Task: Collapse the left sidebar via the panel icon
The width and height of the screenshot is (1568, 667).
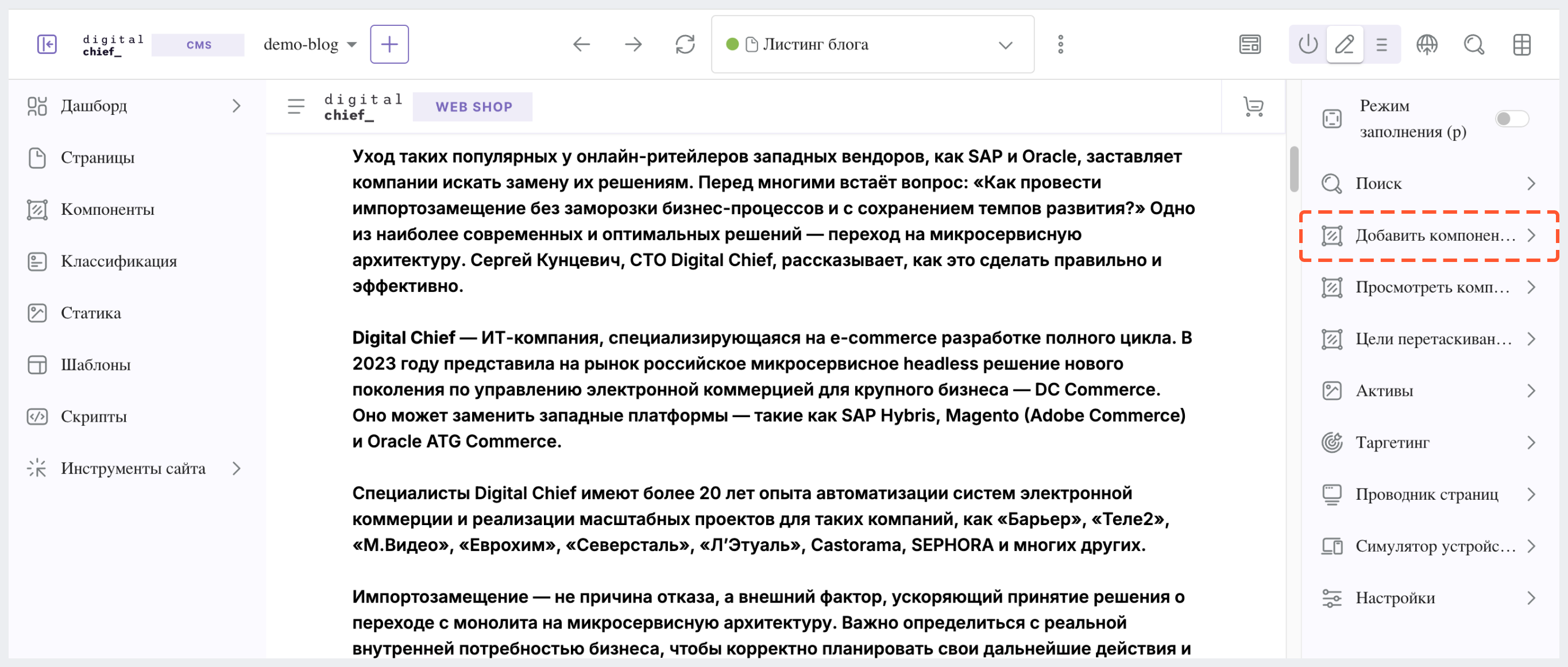Action: tap(47, 44)
